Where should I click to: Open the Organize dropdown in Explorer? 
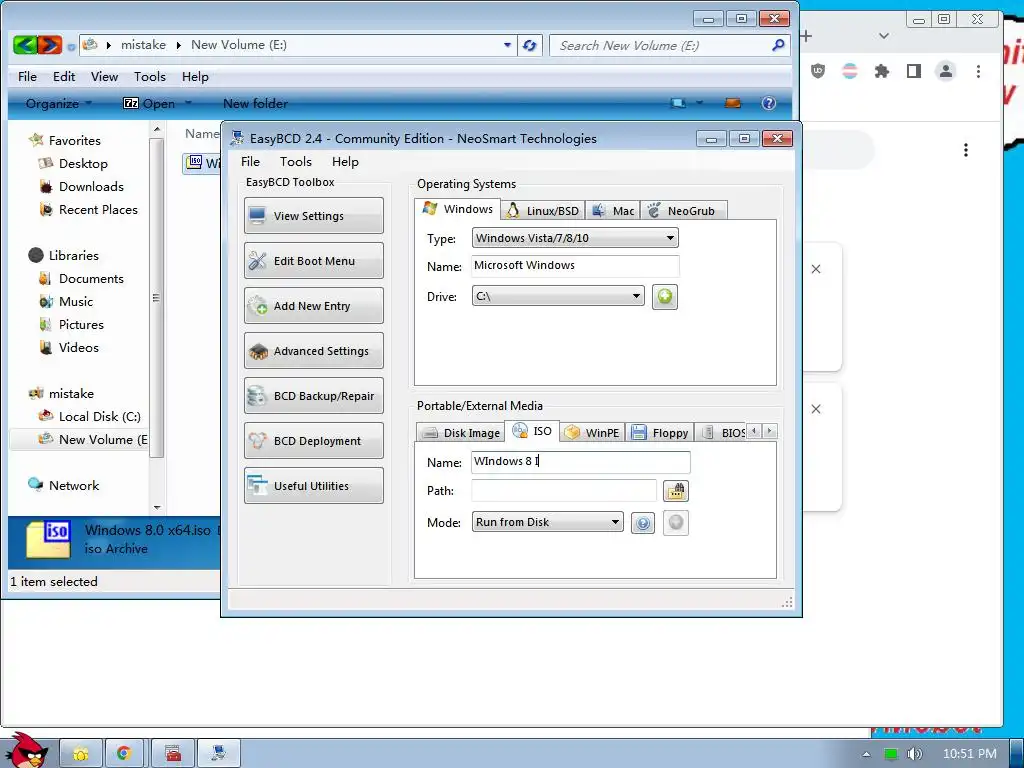[x=58, y=103]
